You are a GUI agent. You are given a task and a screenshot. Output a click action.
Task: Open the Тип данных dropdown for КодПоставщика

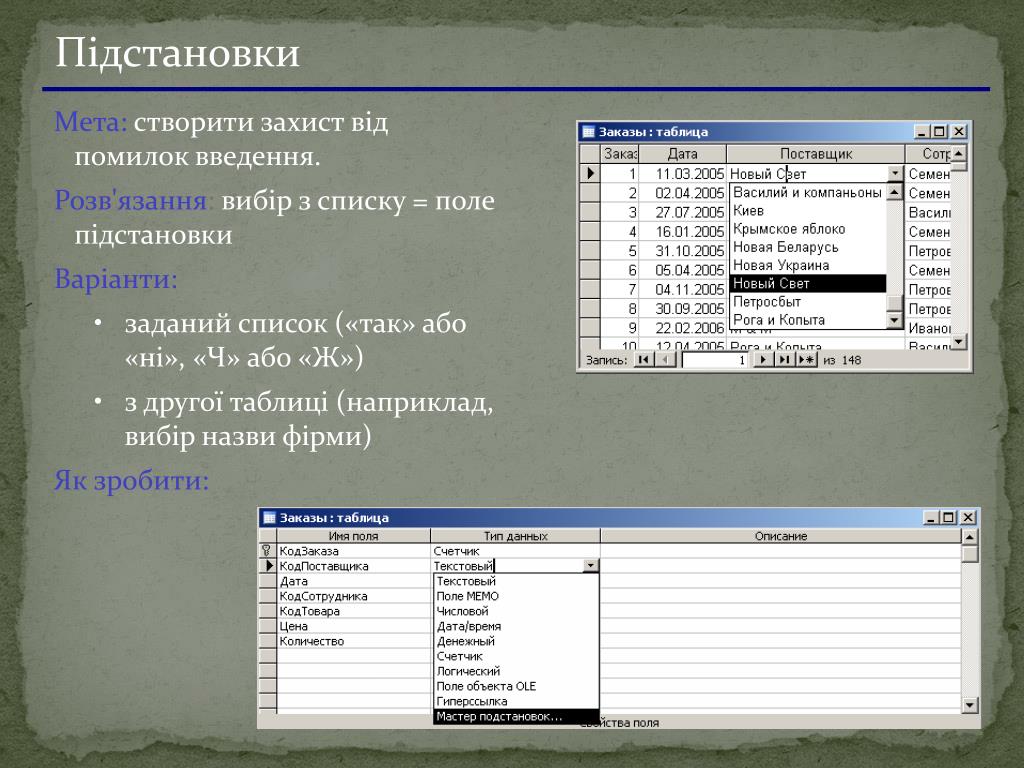click(590, 566)
